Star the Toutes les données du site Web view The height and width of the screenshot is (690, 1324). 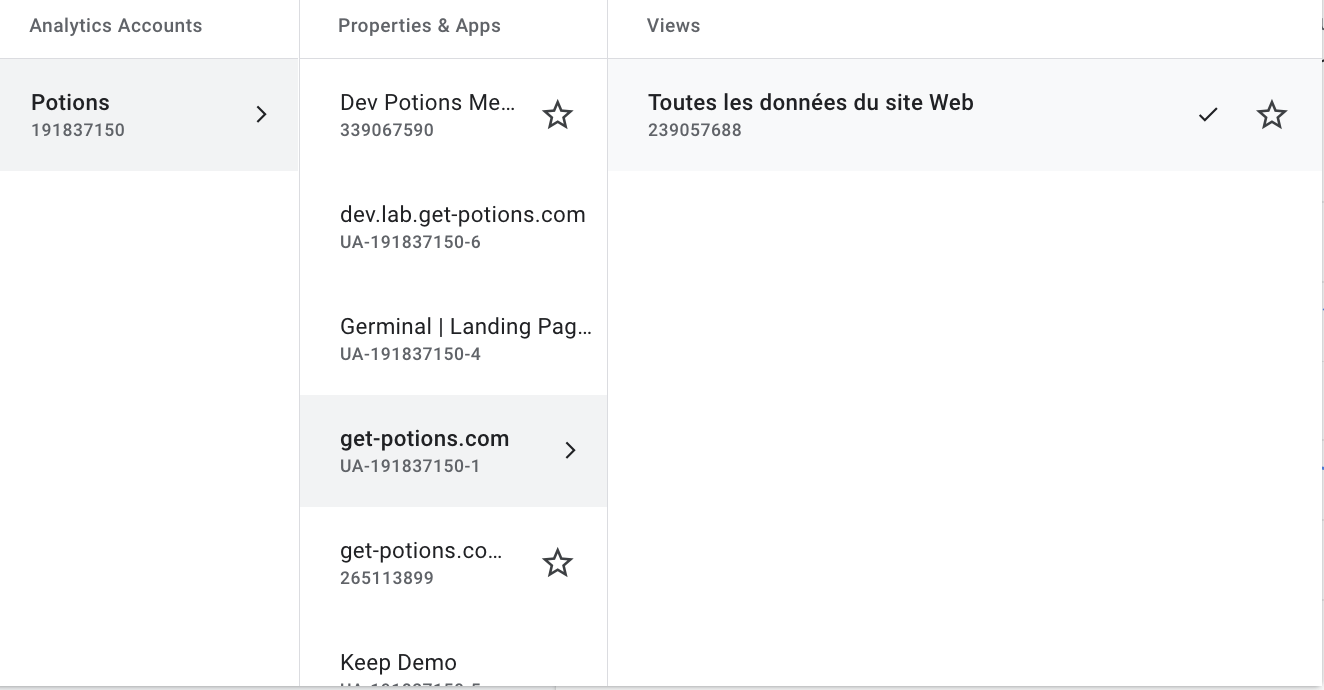(x=1271, y=115)
